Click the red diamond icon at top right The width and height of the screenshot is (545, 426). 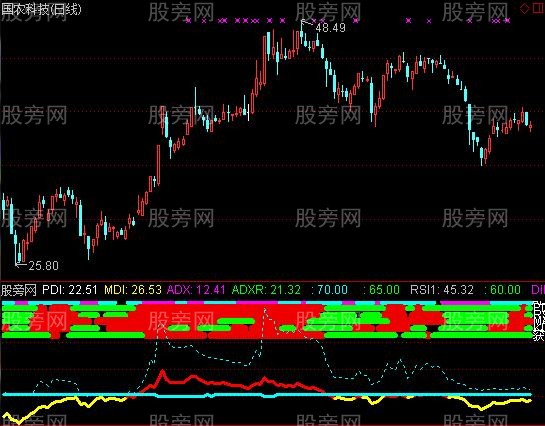[524, 8]
